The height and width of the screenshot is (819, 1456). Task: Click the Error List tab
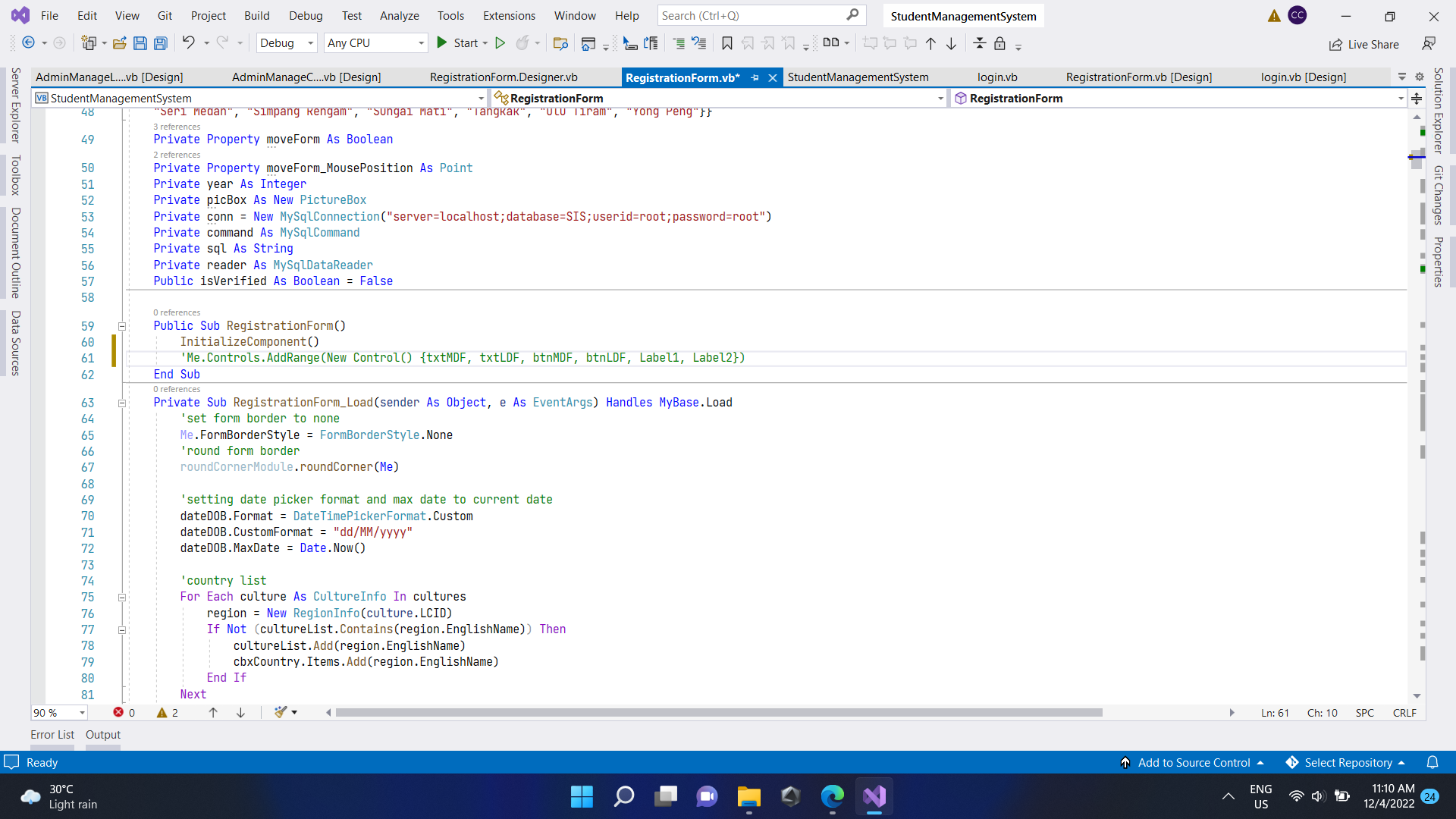click(52, 735)
